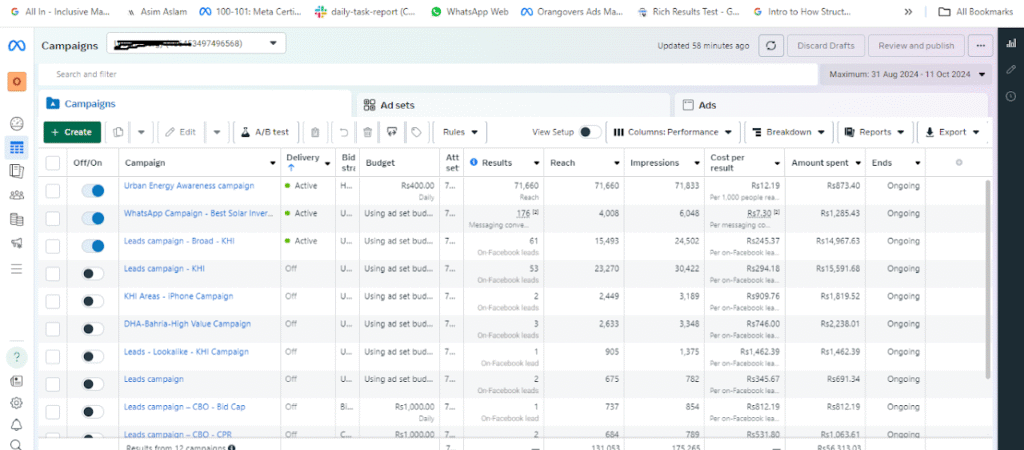Image resolution: width=1024 pixels, height=450 pixels.
Task: Open the Billing icon in left sidebar
Action: pyautogui.click(x=16, y=219)
